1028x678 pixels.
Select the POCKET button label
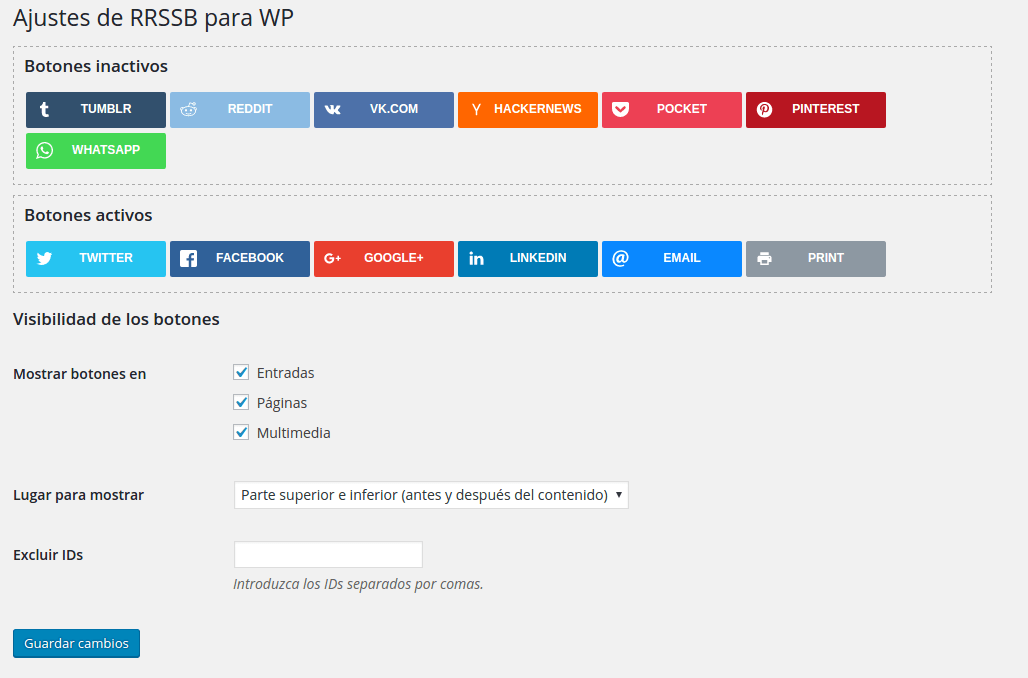682,109
